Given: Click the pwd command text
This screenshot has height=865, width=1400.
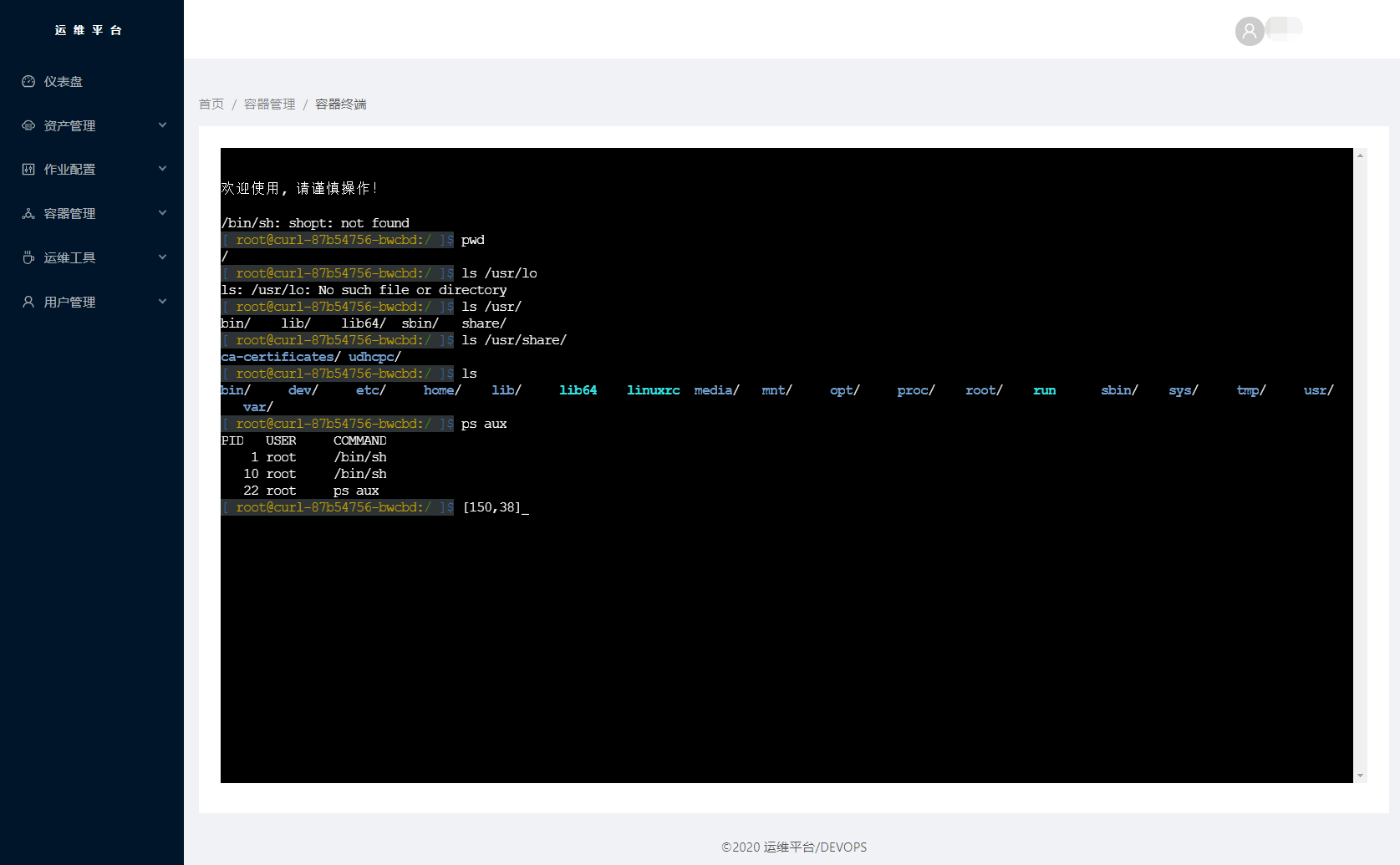Looking at the screenshot, I should (472, 240).
